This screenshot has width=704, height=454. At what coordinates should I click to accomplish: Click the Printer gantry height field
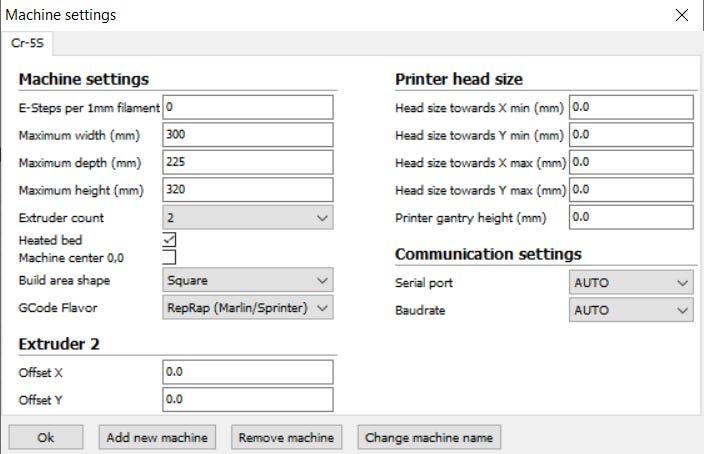pos(630,217)
